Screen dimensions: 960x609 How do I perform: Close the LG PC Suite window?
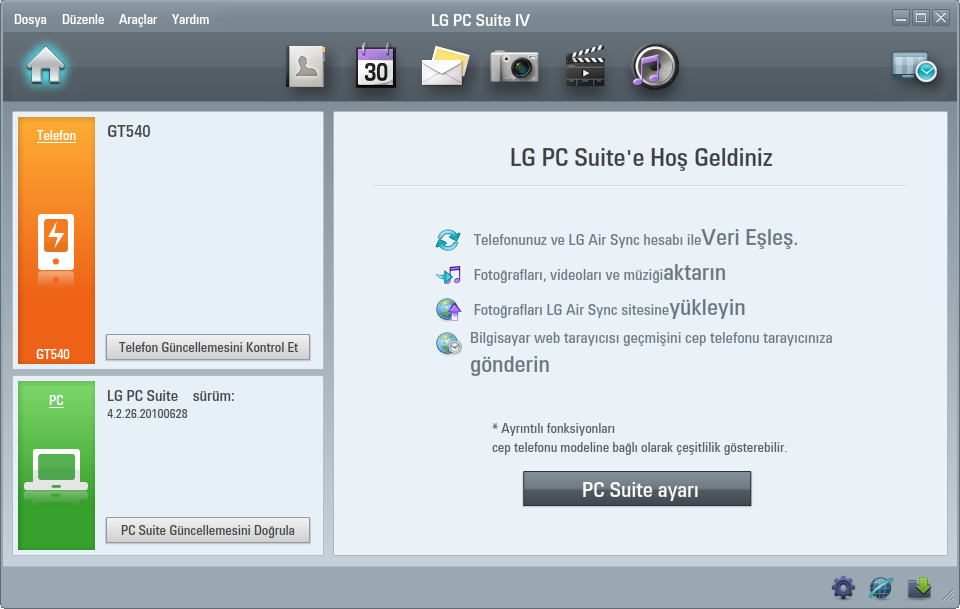[941, 18]
